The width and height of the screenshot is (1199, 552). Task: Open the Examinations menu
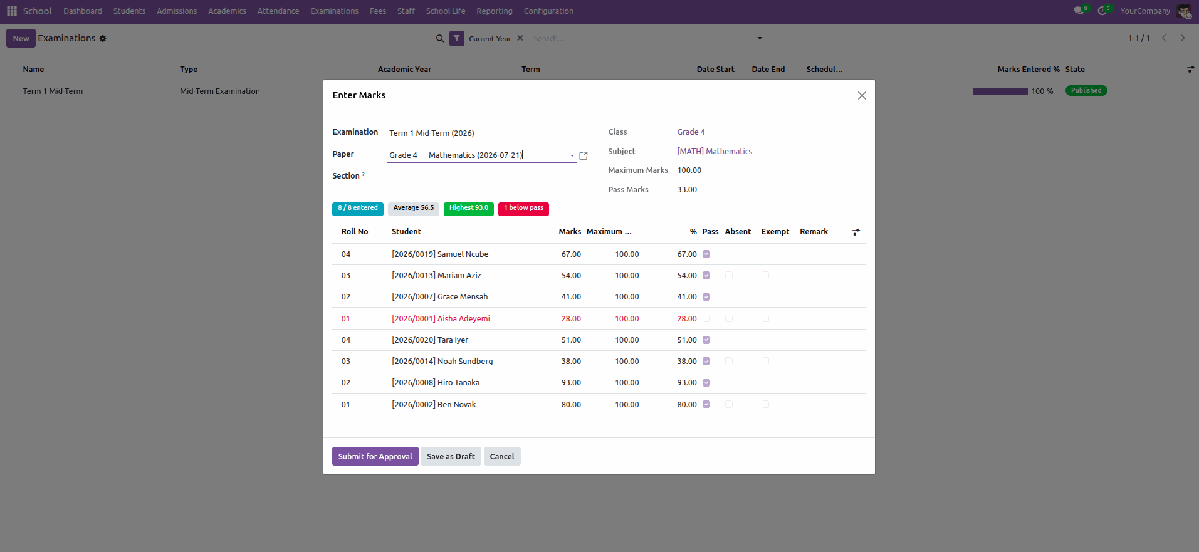pyautogui.click(x=335, y=11)
